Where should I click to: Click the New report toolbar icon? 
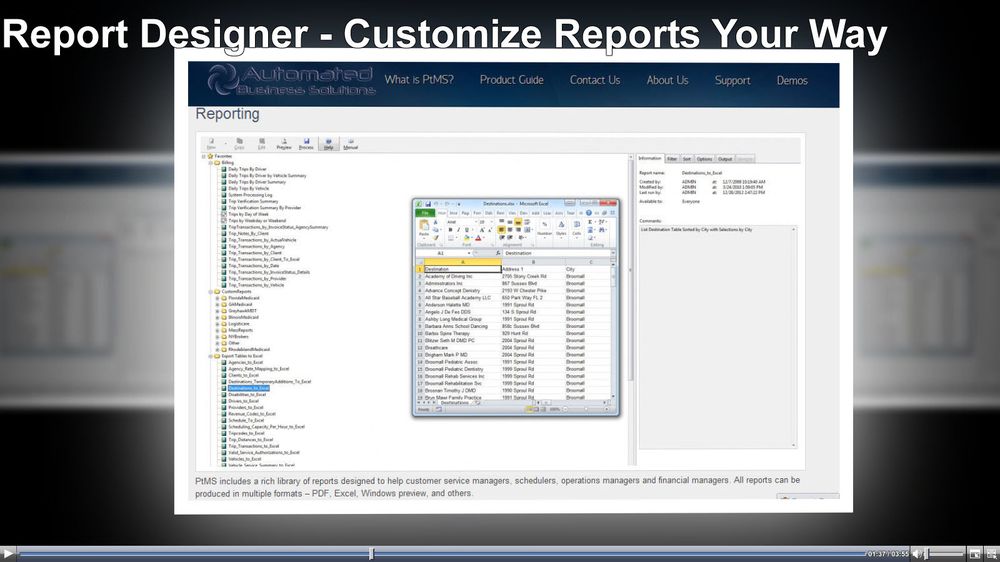tap(211, 144)
